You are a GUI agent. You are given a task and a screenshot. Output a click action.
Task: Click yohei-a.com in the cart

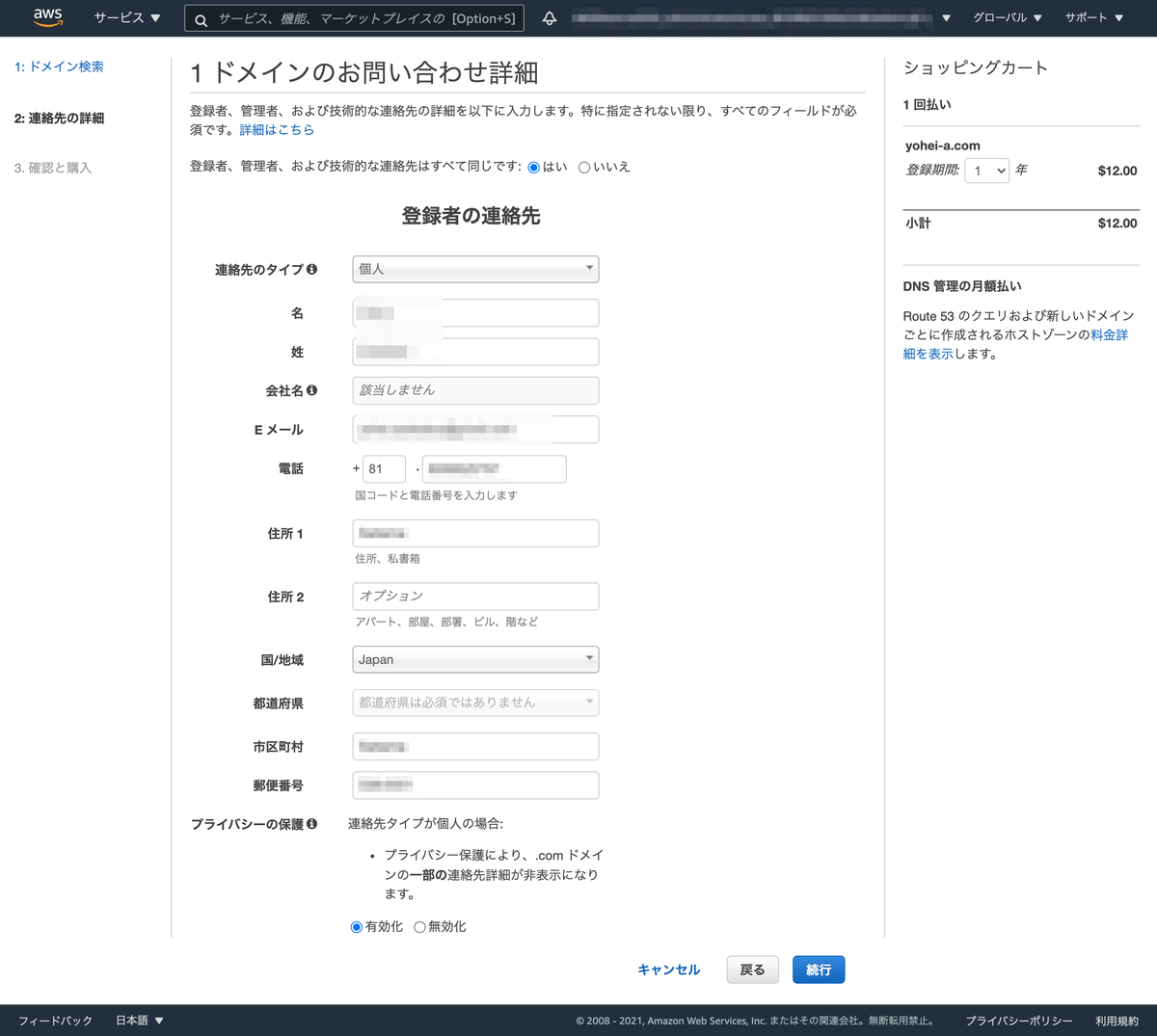[943, 146]
